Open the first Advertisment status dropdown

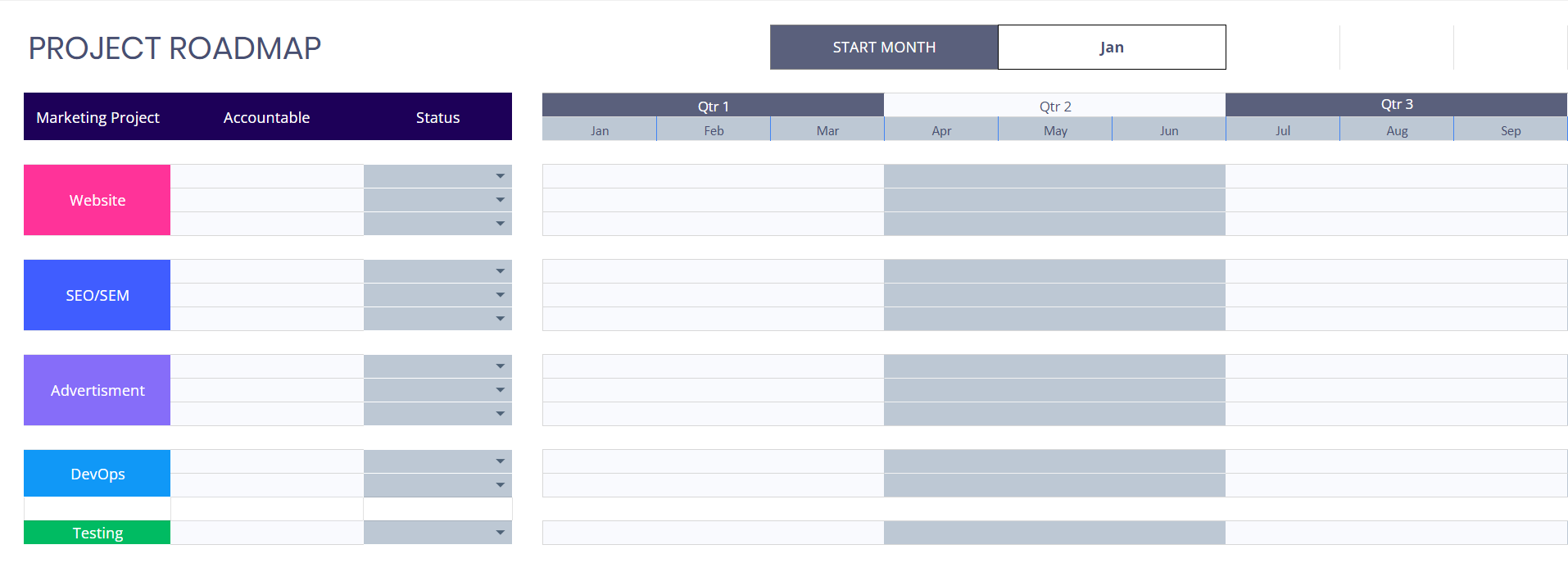pyautogui.click(x=500, y=365)
